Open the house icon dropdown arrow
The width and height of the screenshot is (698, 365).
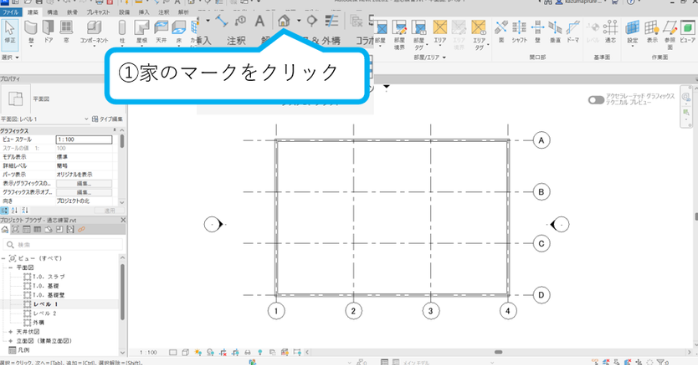click(299, 20)
